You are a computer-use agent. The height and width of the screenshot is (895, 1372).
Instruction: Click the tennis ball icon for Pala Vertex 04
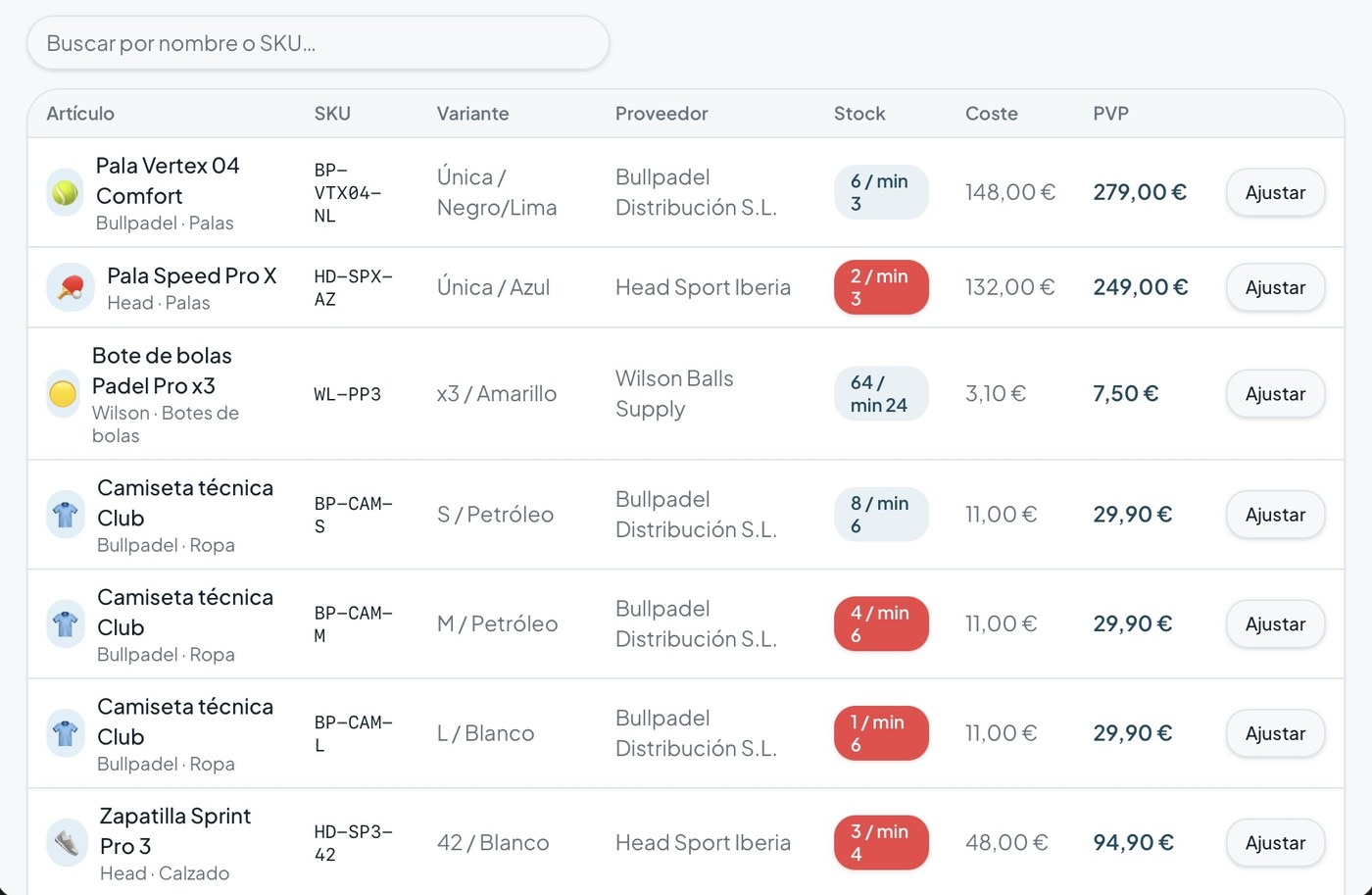tap(65, 192)
